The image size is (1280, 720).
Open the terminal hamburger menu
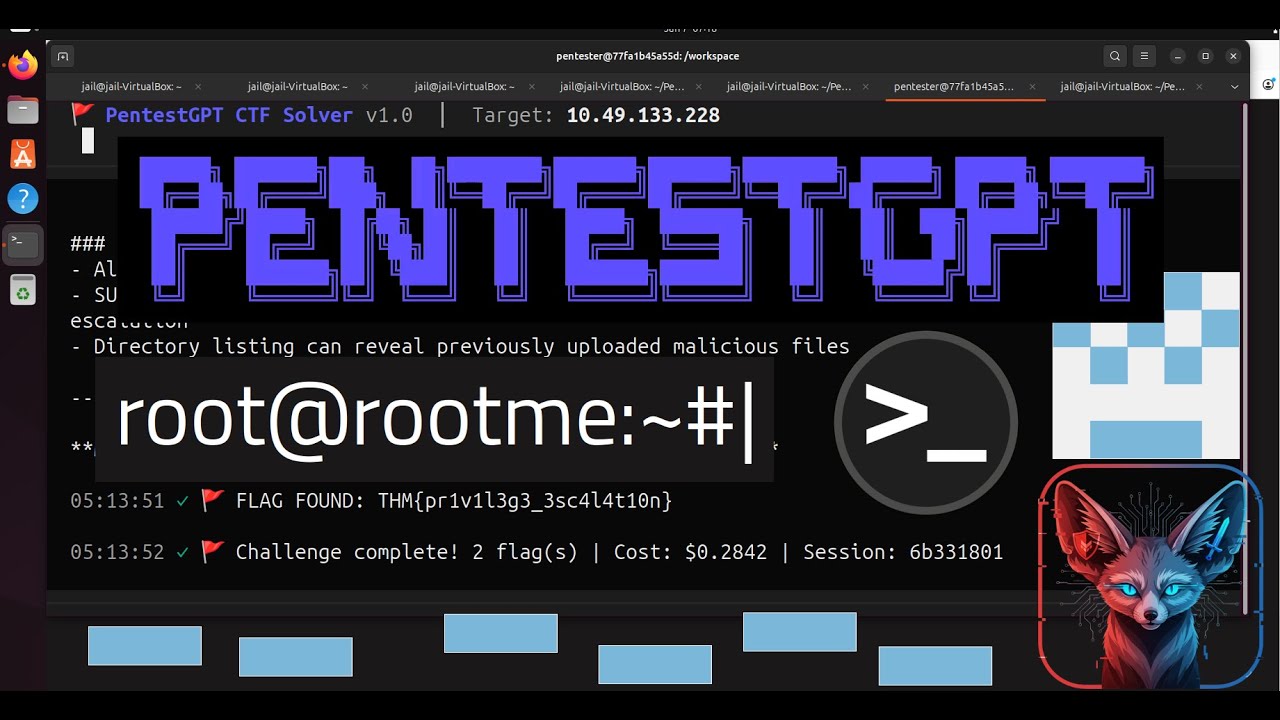click(1145, 56)
